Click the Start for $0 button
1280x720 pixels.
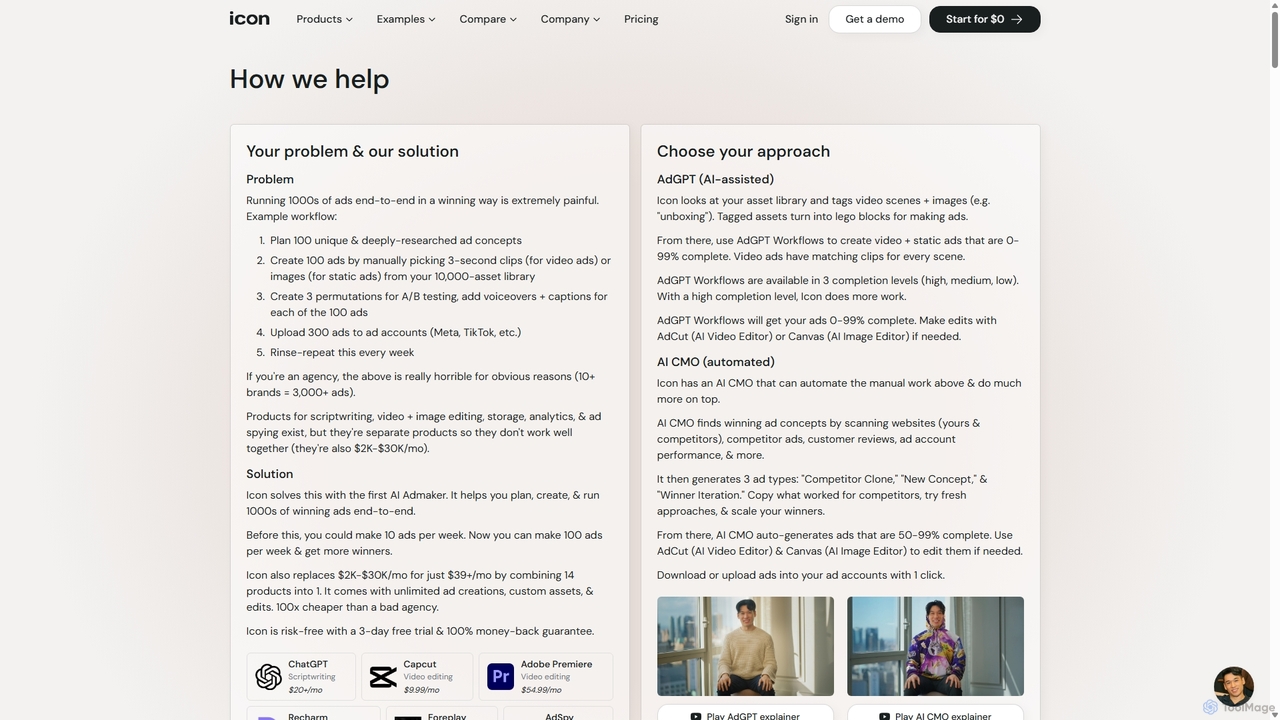[x=984, y=19]
